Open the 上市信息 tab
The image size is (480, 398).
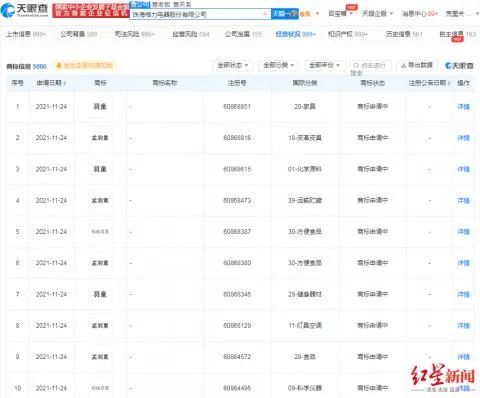click(26, 34)
